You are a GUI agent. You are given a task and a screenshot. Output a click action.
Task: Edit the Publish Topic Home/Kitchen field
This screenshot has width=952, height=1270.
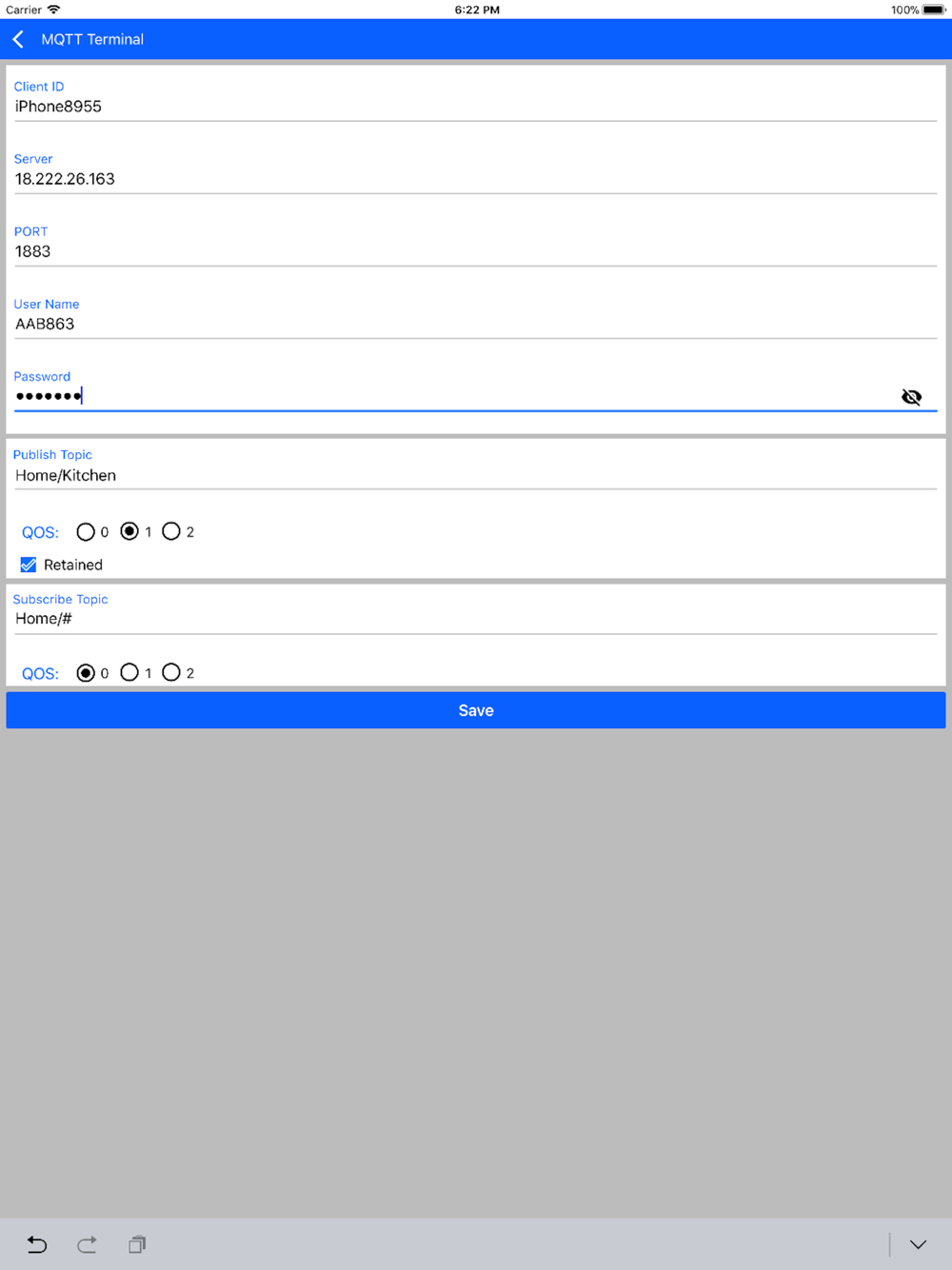tap(476, 475)
